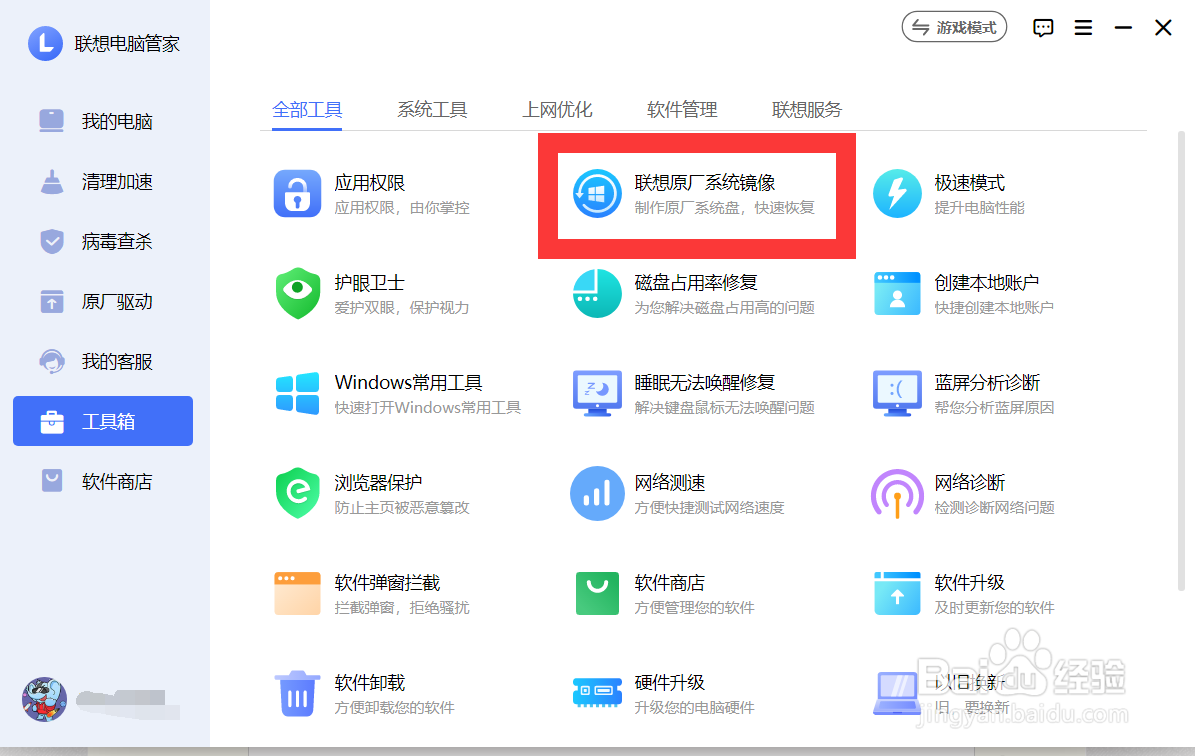The width and height of the screenshot is (1195, 756).
Task: Open Windows常用工具 logo icon
Action: (297, 393)
